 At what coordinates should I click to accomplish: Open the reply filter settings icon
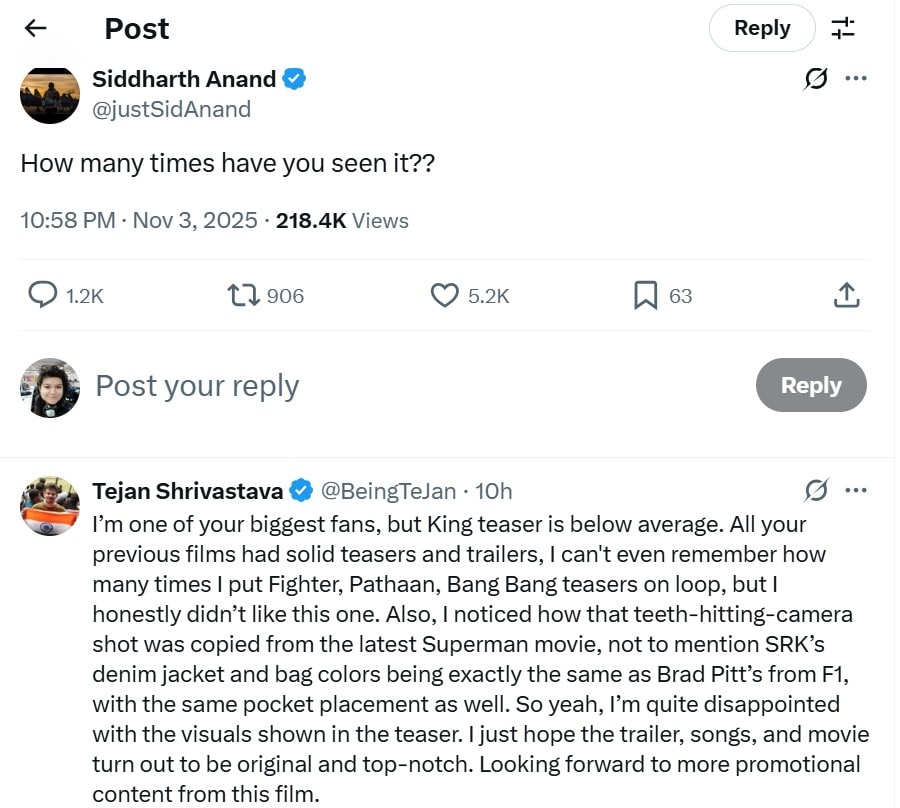coord(843,28)
